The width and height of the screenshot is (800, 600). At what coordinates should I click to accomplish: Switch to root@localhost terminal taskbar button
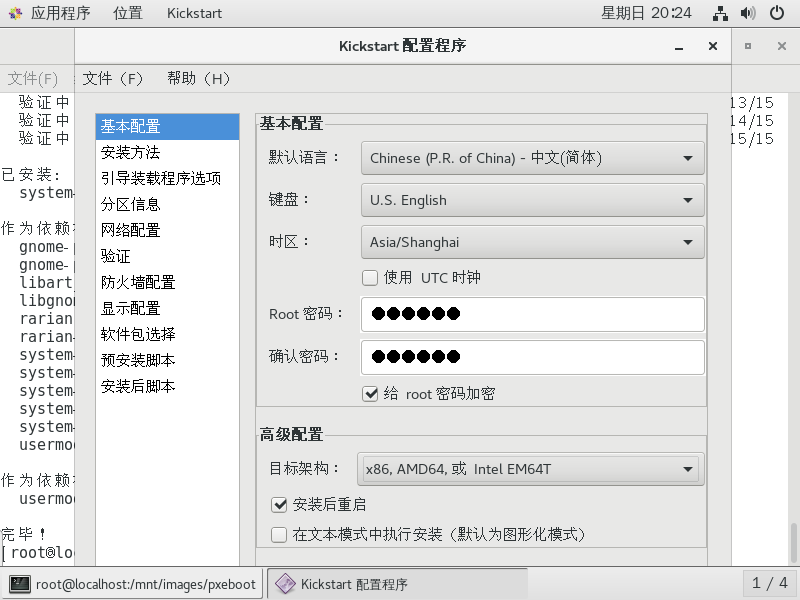click(x=133, y=584)
